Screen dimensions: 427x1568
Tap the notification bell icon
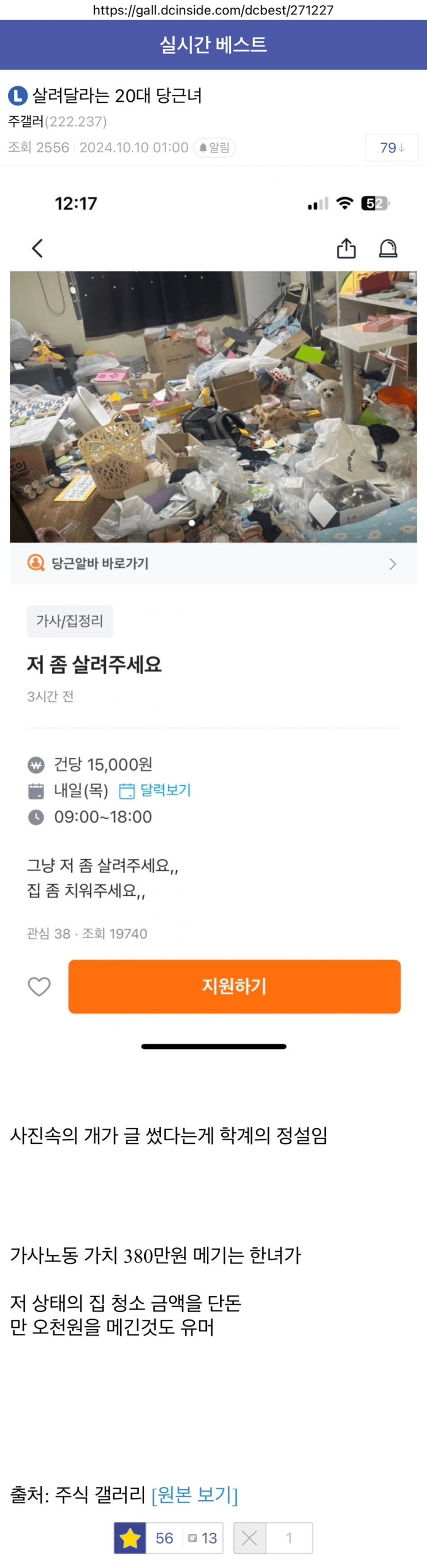(388, 248)
